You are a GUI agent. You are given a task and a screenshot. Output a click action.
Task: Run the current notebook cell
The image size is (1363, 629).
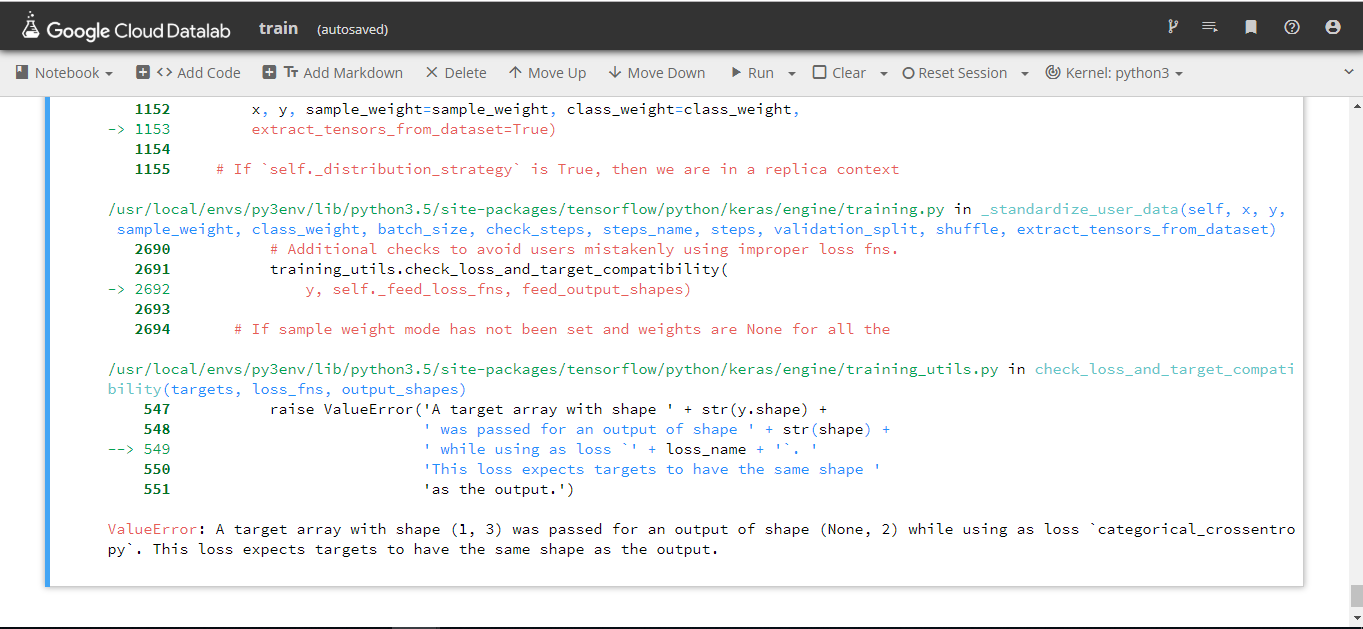pos(755,72)
